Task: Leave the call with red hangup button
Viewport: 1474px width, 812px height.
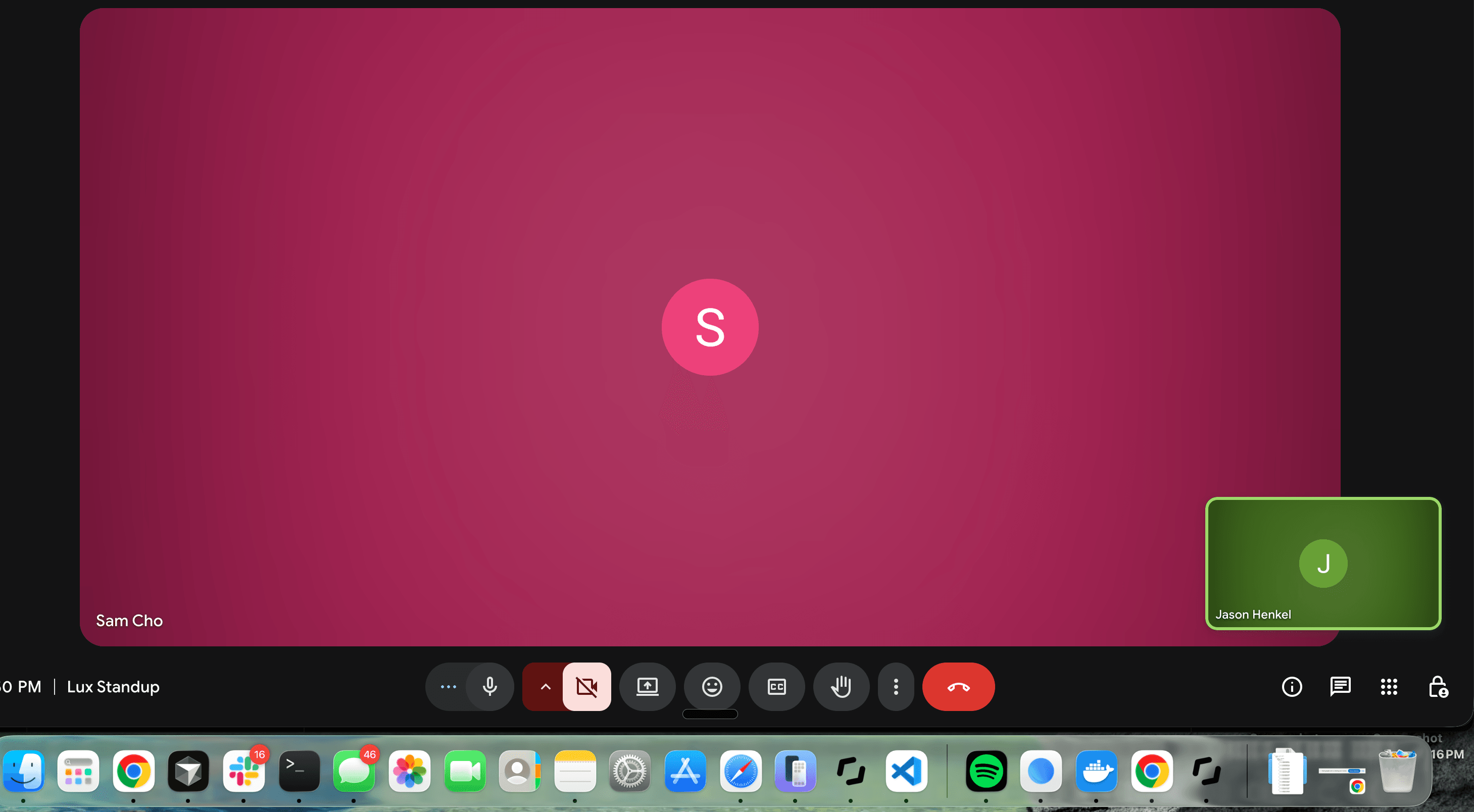Action: (x=958, y=686)
